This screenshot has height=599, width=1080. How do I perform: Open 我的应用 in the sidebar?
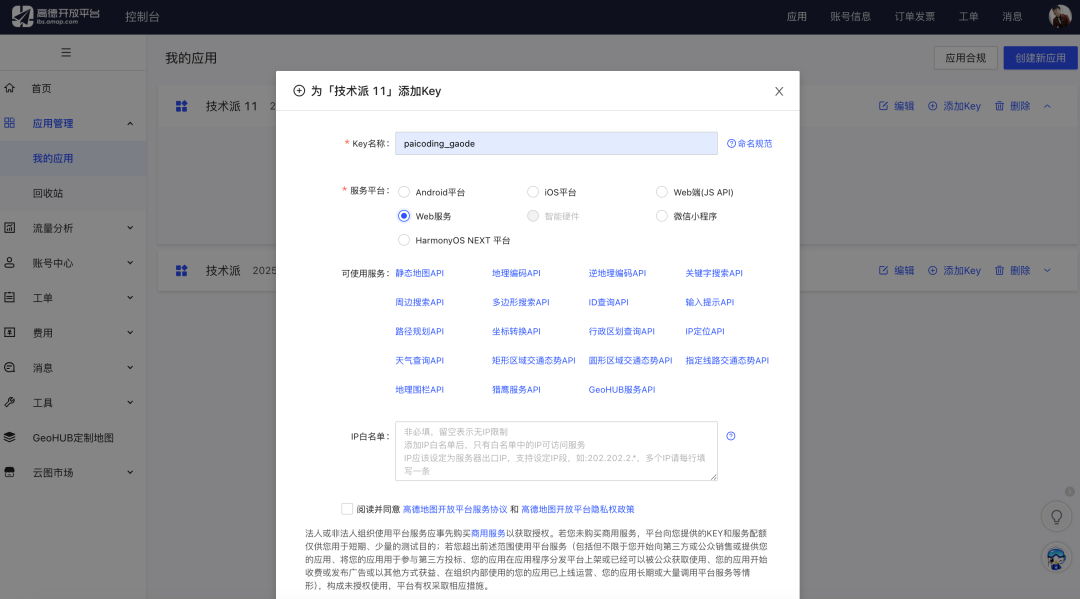53,158
